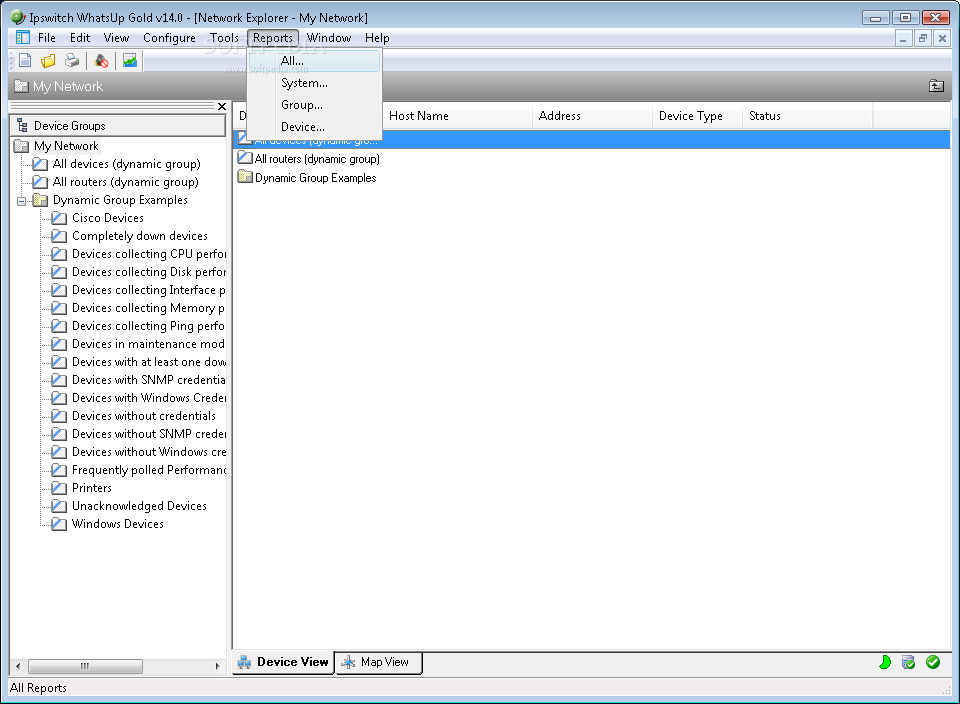
Task: Choose Device... from the Reports menu
Action: point(315,127)
